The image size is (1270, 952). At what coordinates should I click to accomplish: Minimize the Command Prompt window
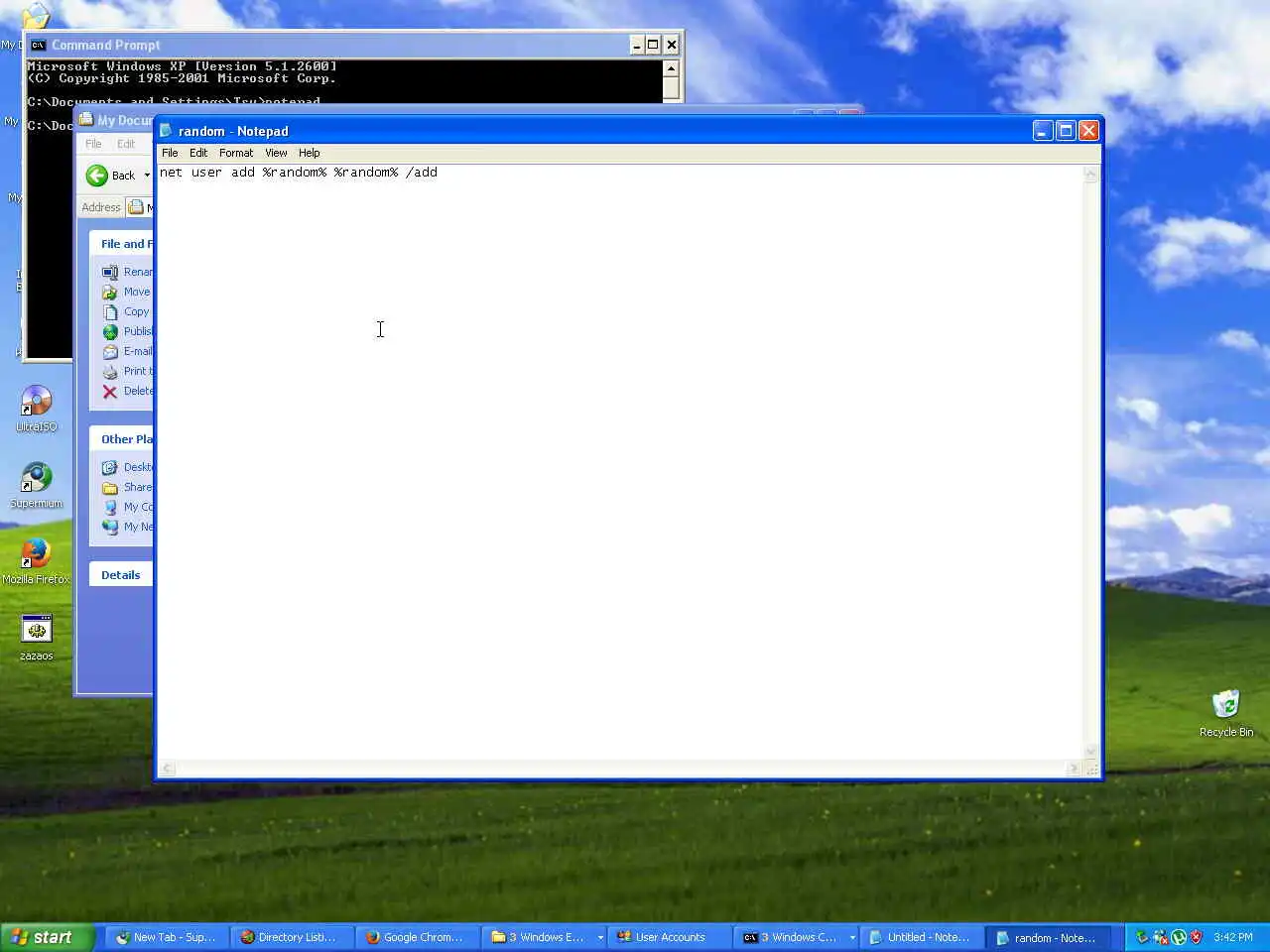(x=637, y=45)
